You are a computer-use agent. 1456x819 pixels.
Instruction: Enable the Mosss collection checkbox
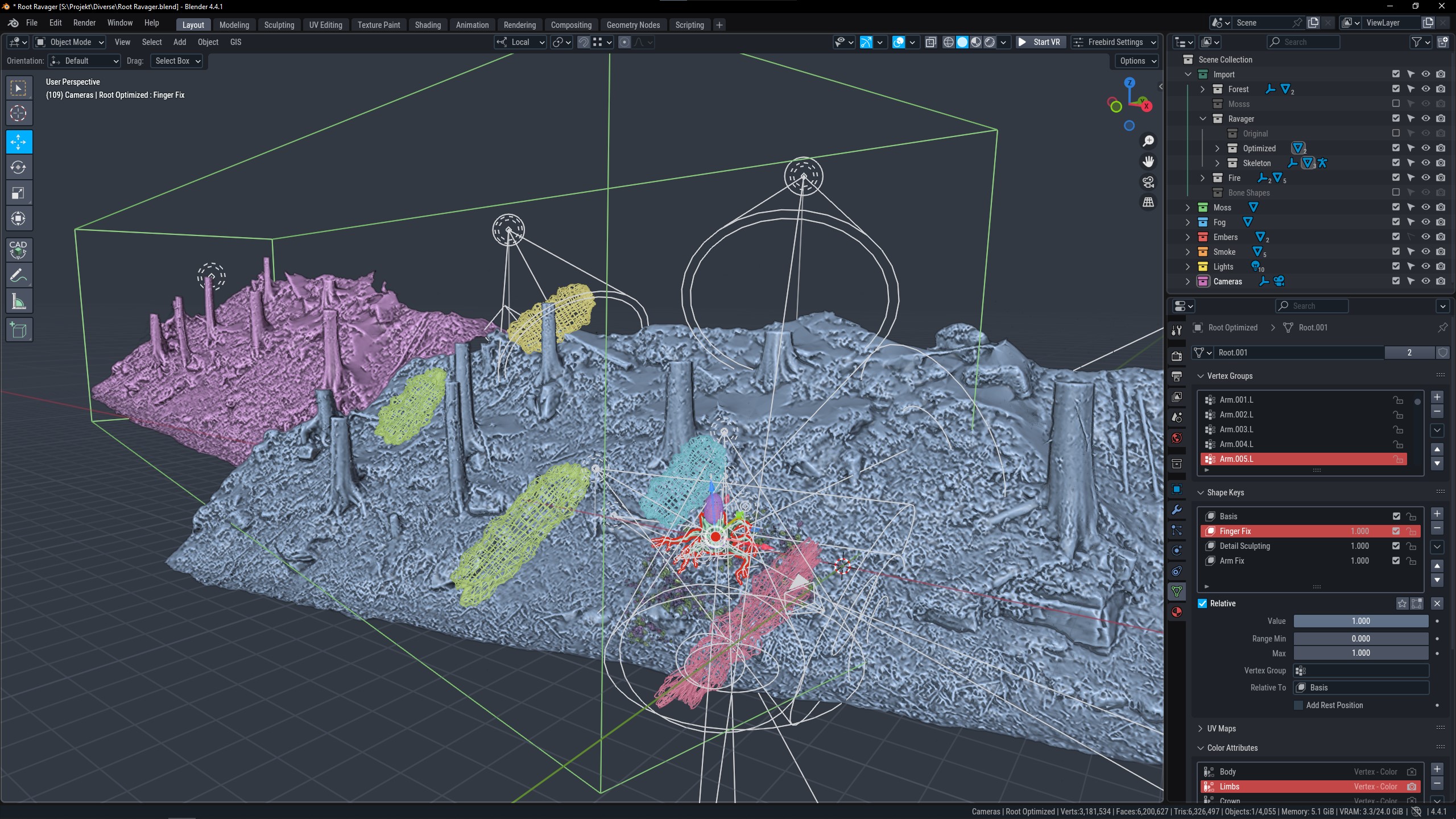1396,104
